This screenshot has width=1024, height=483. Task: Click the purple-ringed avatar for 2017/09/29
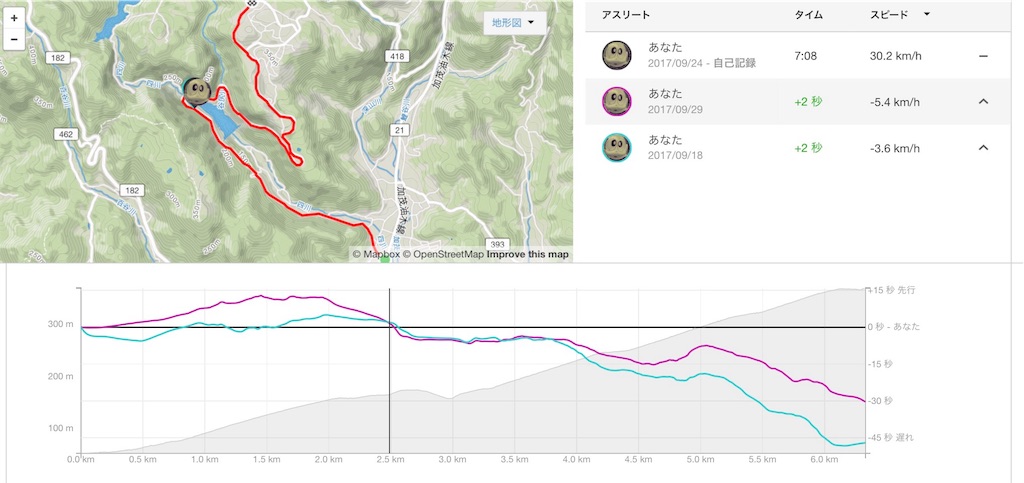(x=616, y=101)
